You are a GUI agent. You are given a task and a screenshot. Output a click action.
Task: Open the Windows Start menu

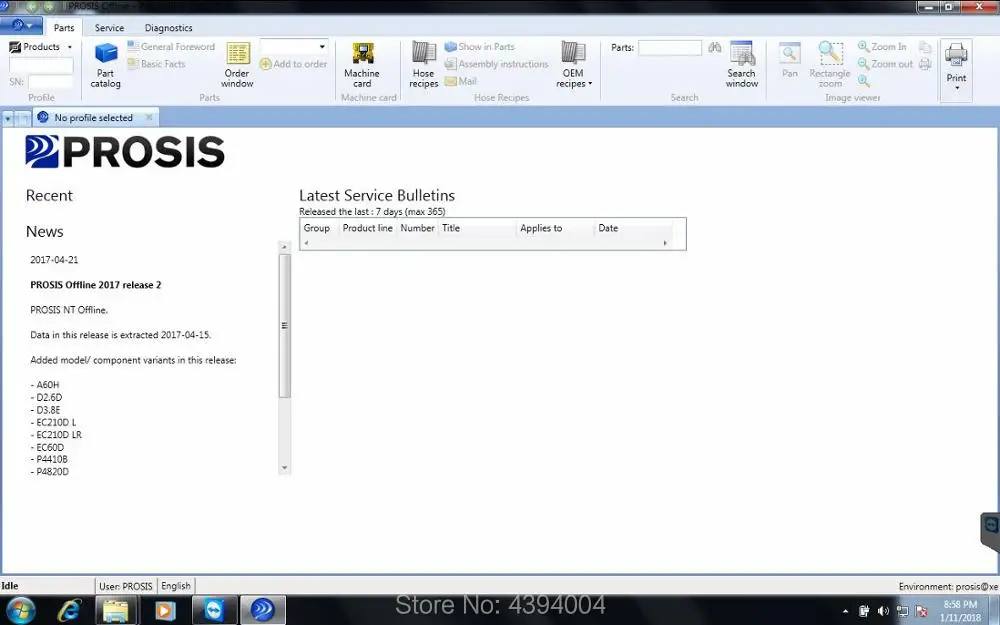pos(20,610)
